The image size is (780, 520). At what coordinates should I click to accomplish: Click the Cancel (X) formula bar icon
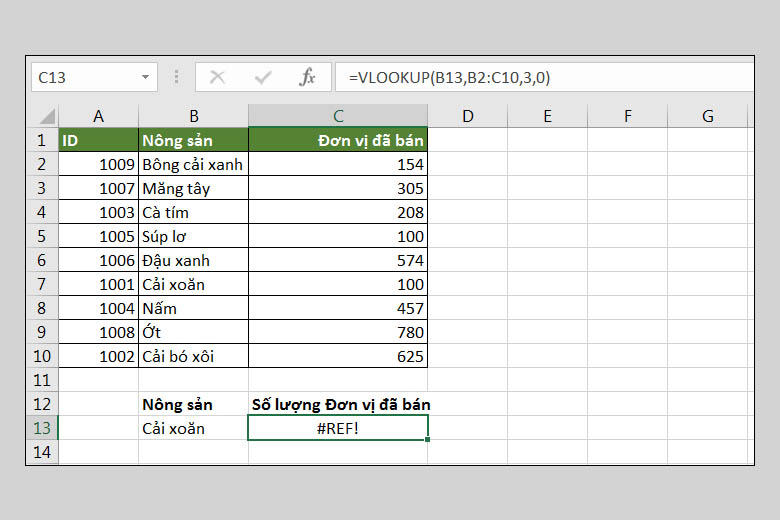pyautogui.click(x=217, y=77)
